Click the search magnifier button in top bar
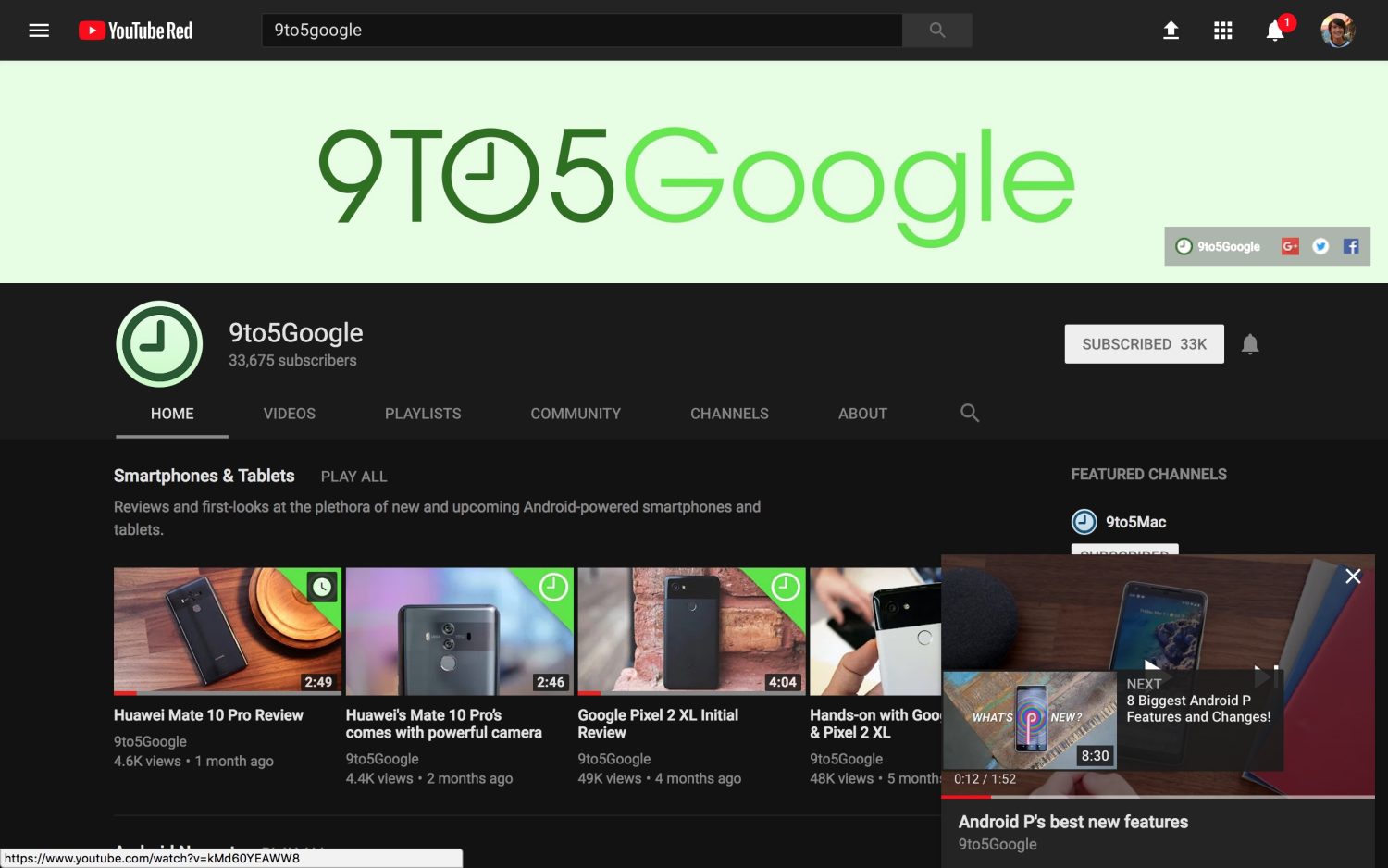 937,30
